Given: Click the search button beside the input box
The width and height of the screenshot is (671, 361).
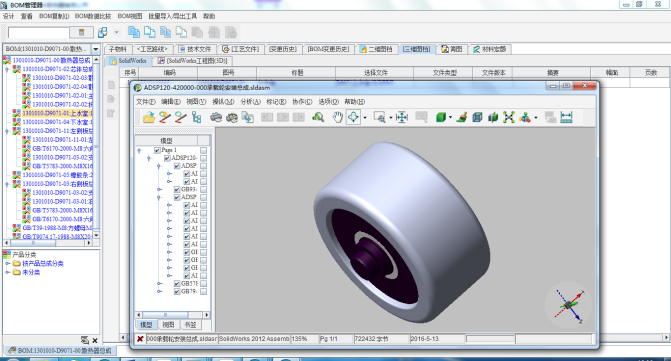Looking at the screenshot, I should coord(81,33).
